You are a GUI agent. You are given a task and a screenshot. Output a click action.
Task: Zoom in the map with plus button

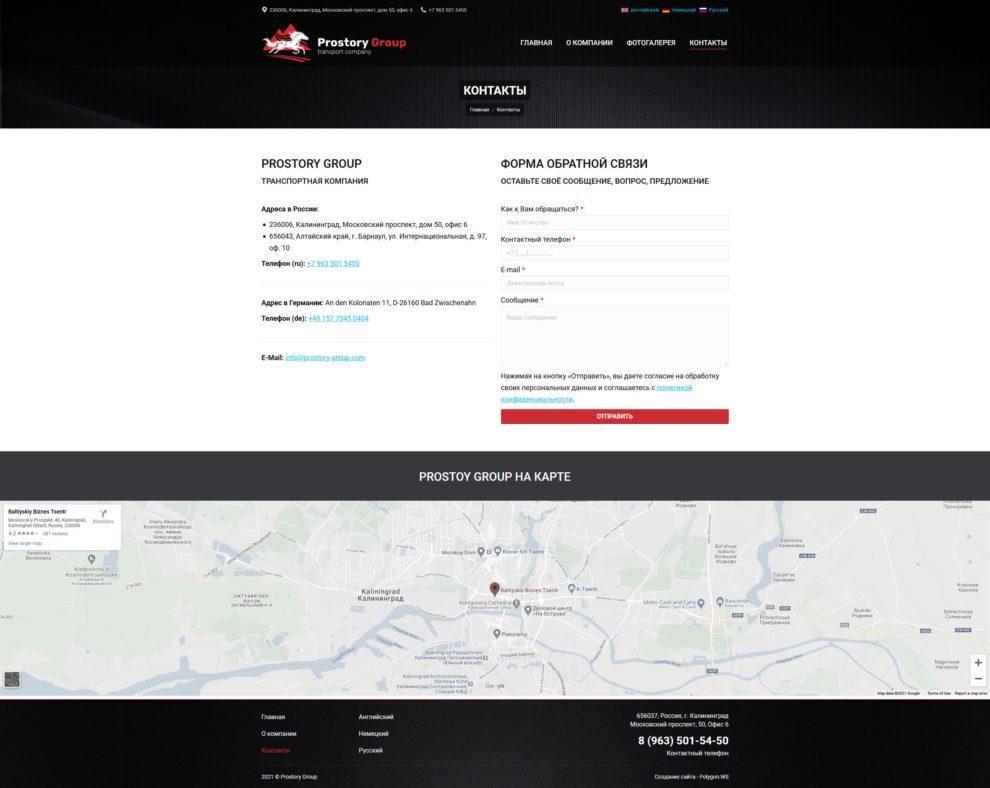tap(978, 662)
